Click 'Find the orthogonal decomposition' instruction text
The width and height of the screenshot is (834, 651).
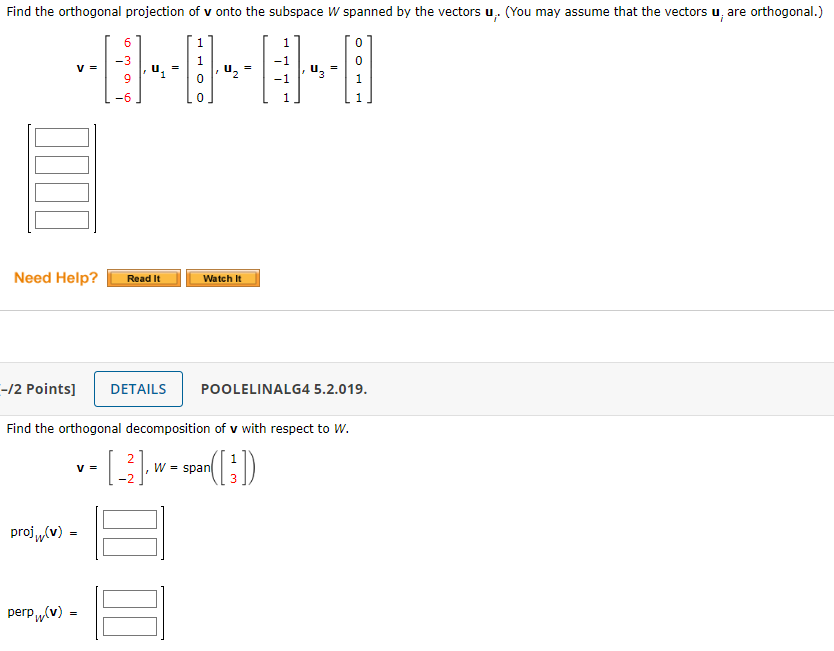click(178, 429)
